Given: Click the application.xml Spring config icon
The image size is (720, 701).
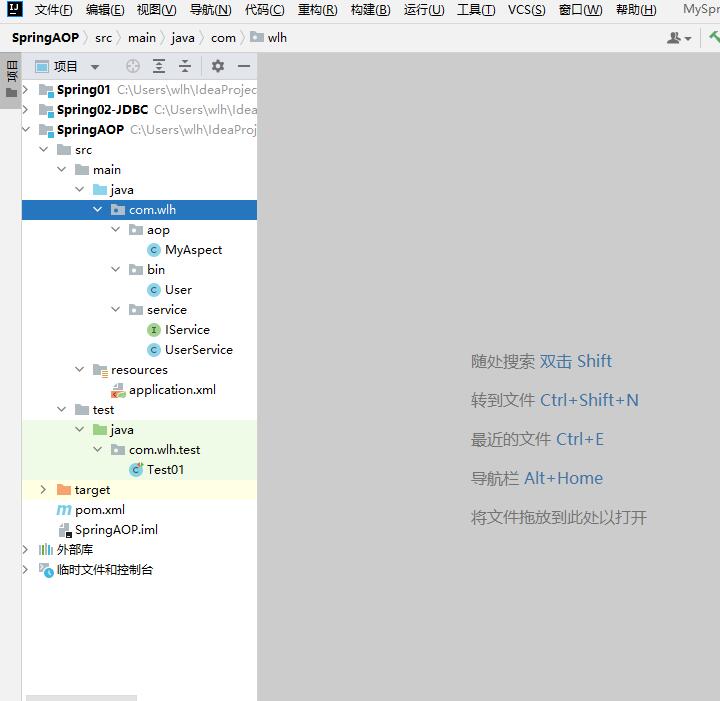Looking at the screenshot, I should point(118,390).
